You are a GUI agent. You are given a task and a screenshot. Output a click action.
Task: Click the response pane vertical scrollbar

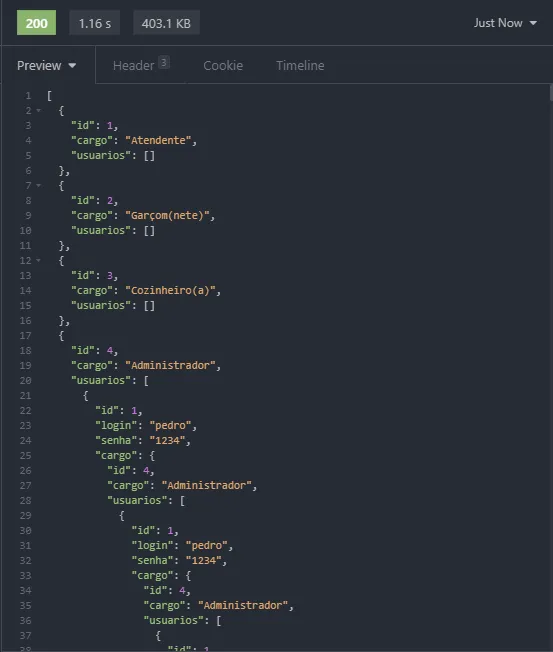[x=551, y=92]
